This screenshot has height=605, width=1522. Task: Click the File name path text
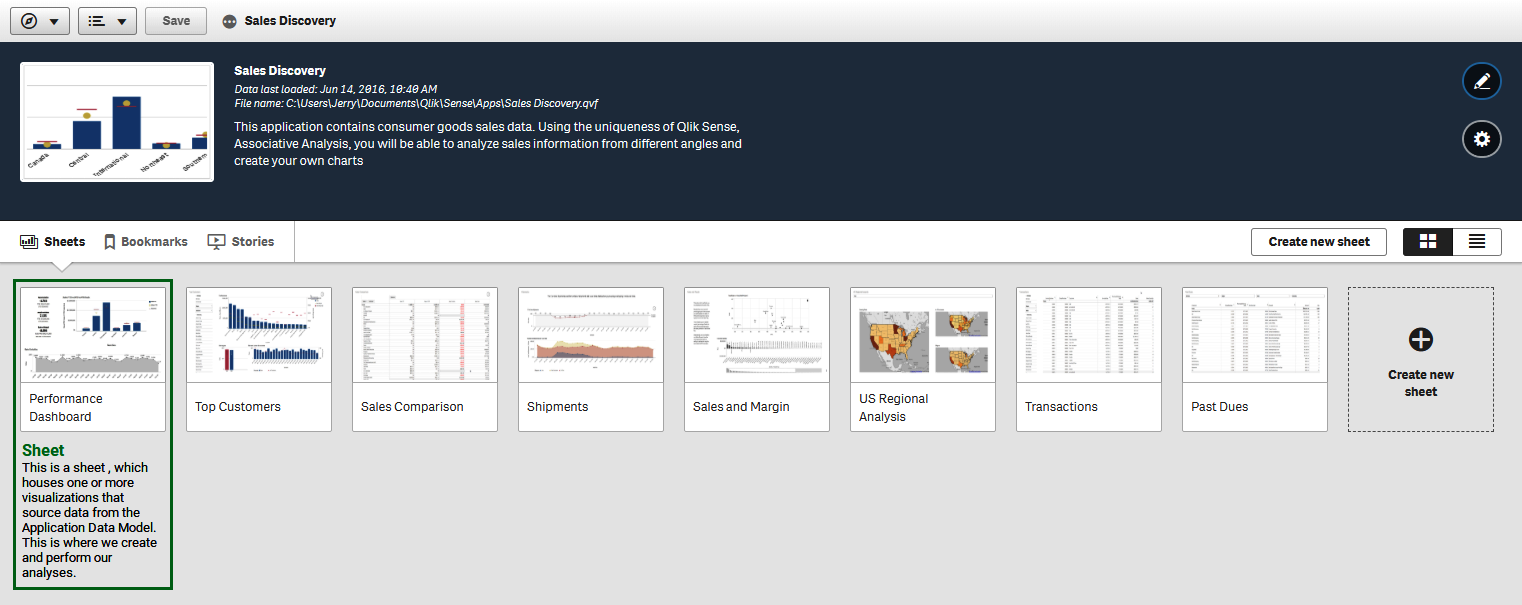(x=416, y=103)
